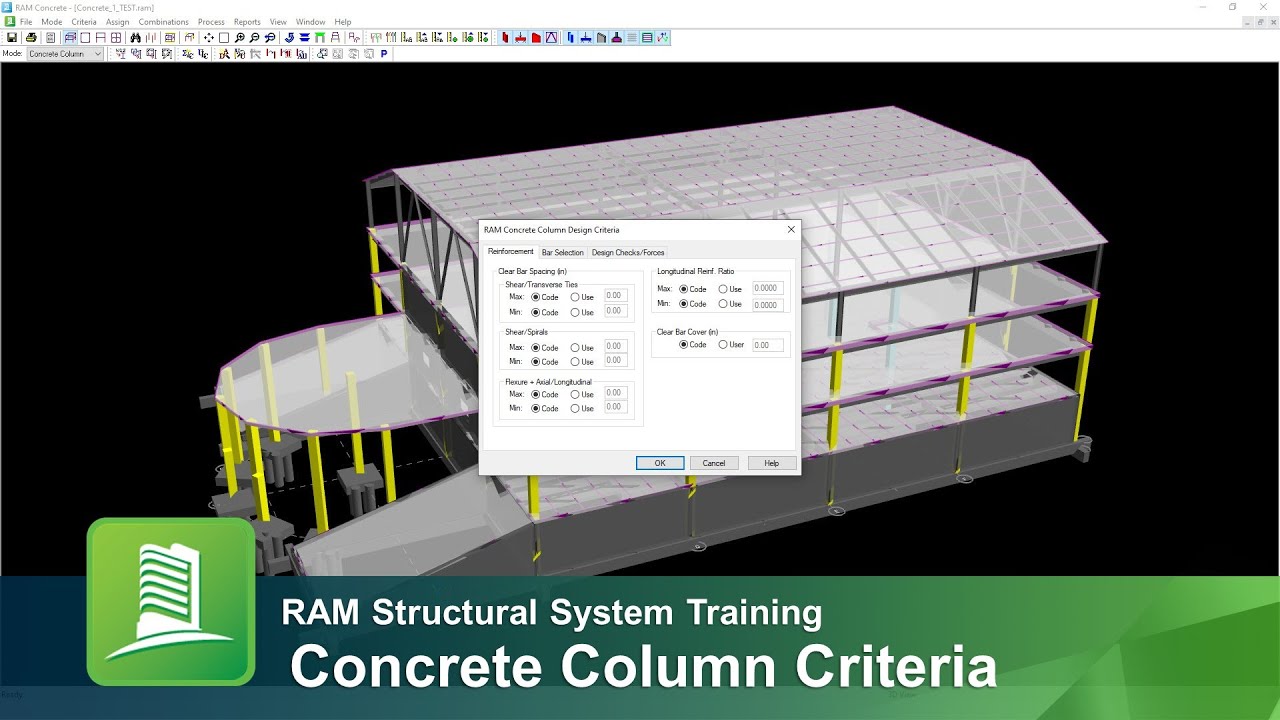Select Use for Shear/Spirals Min
Image resolution: width=1280 pixels, height=720 pixels.
click(x=582, y=362)
